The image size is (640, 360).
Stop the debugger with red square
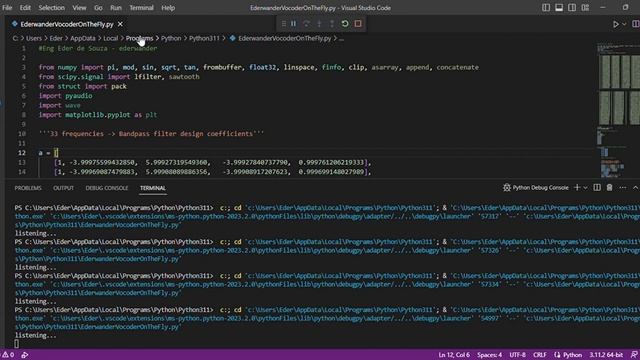pos(358,24)
